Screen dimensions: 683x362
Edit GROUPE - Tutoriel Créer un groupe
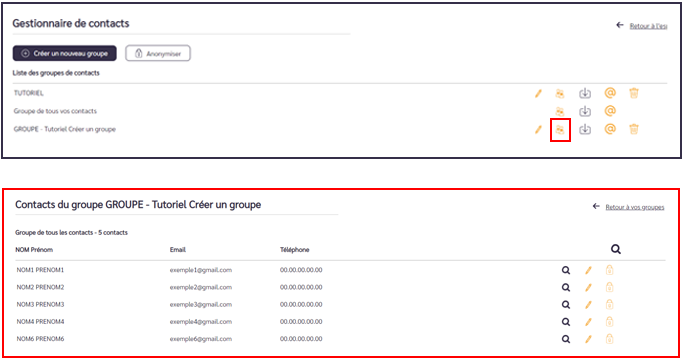[538, 129]
